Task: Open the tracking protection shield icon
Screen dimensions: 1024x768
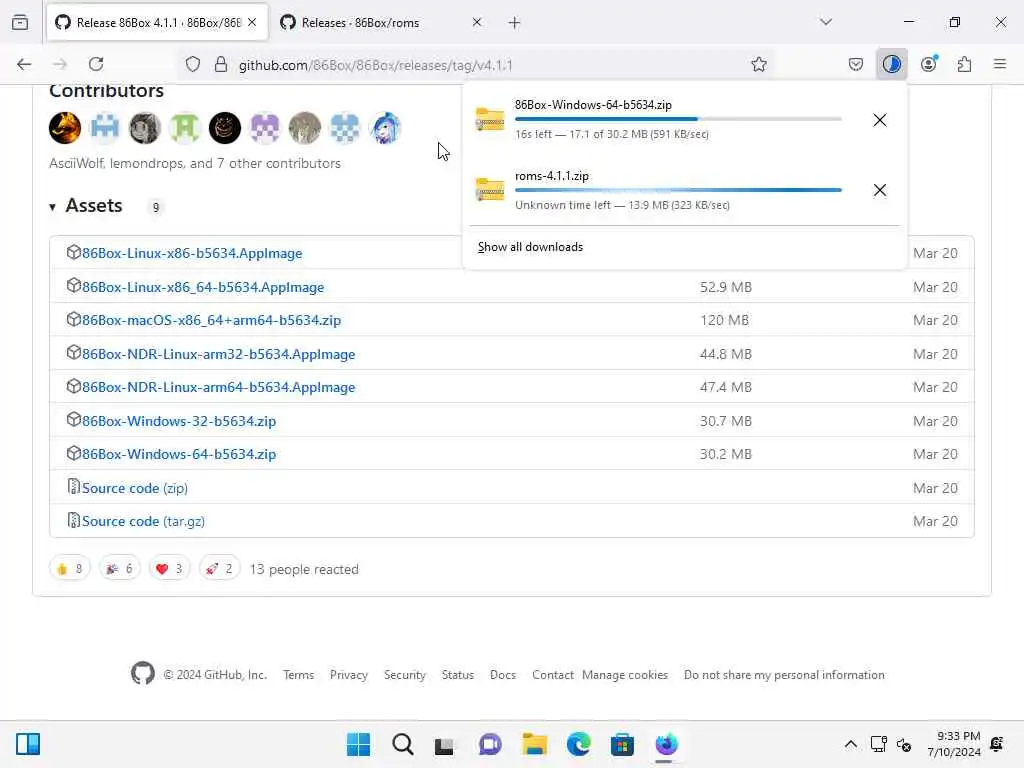Action: (x=193, y=64)
